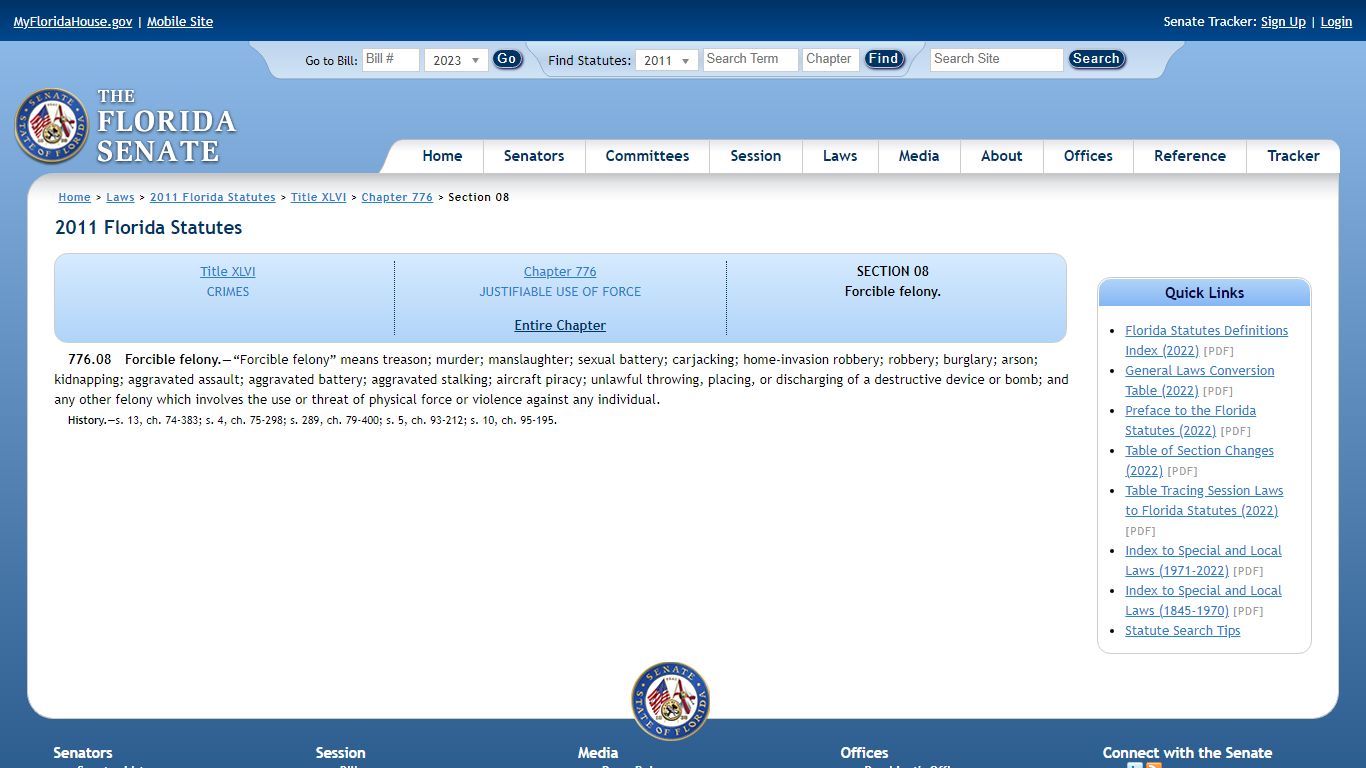Viewport: 1366px width, 768px height.
Task: Focus the Search Site input field
Action: (x=997, y=59)
